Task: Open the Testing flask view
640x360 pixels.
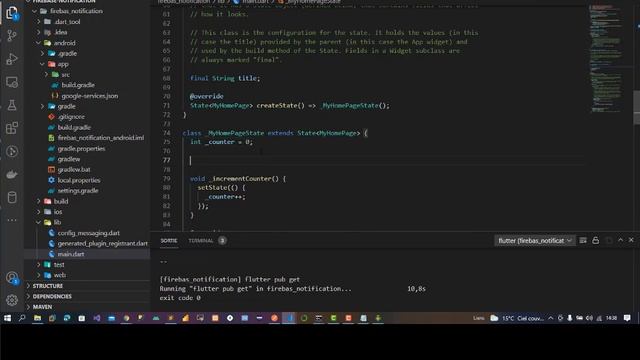Action: tap(12, 105)
